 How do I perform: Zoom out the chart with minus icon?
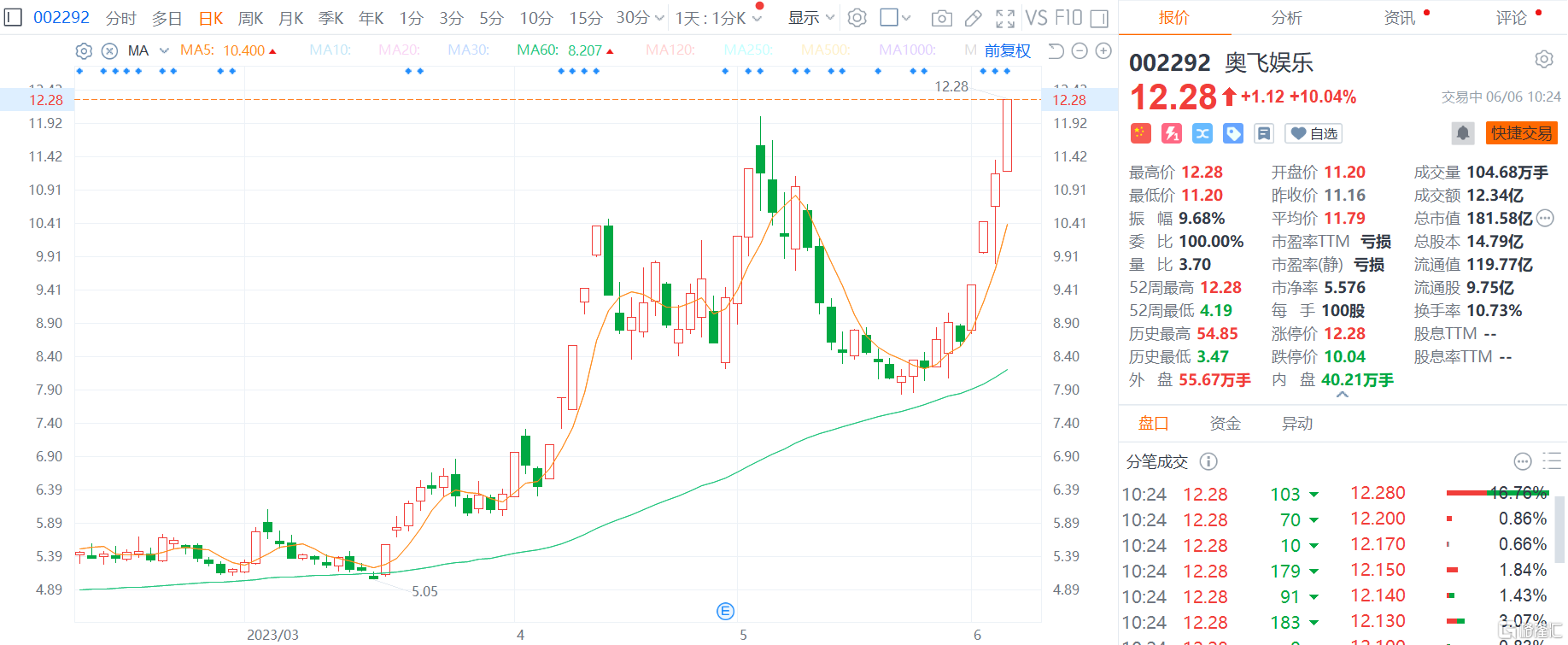(x=1079, y=51)
